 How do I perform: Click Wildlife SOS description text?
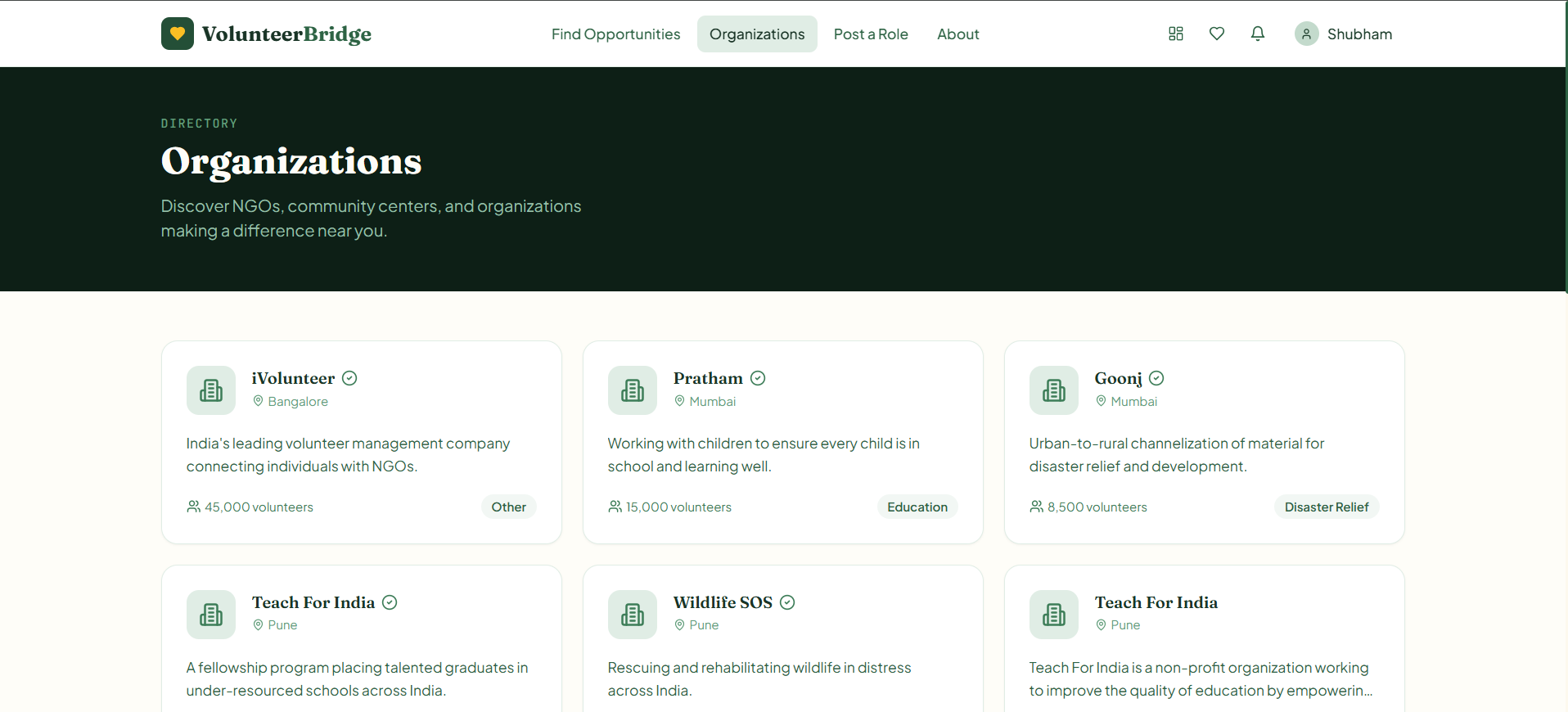pyautogui.click(x=759, y=679)
